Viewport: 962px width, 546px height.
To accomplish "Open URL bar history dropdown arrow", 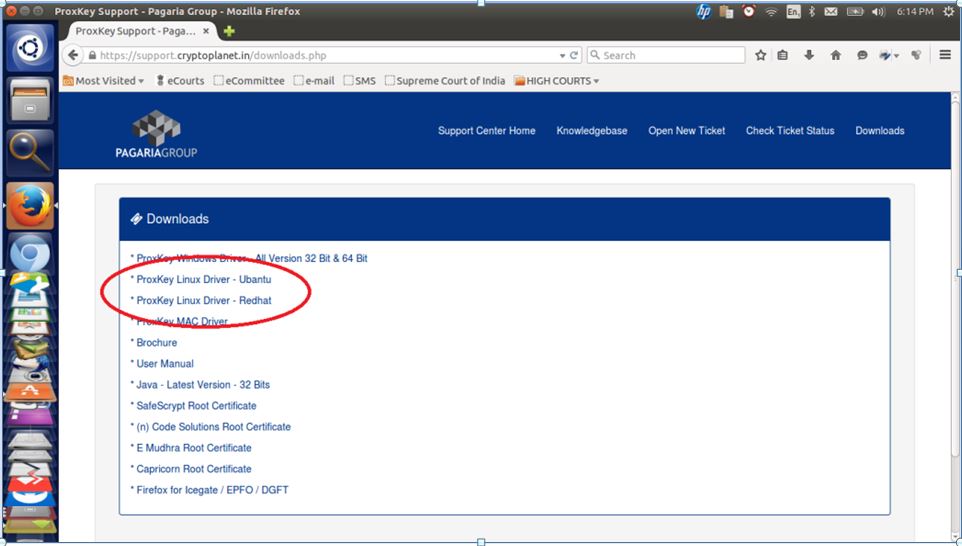I will click(562, 55).
